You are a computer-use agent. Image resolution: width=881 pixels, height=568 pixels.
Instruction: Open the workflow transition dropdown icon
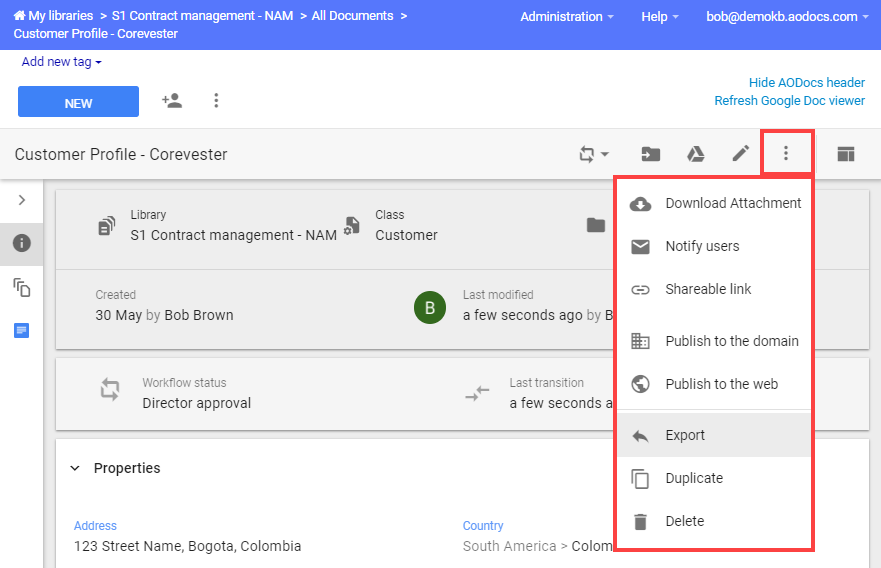click(593, 154)
